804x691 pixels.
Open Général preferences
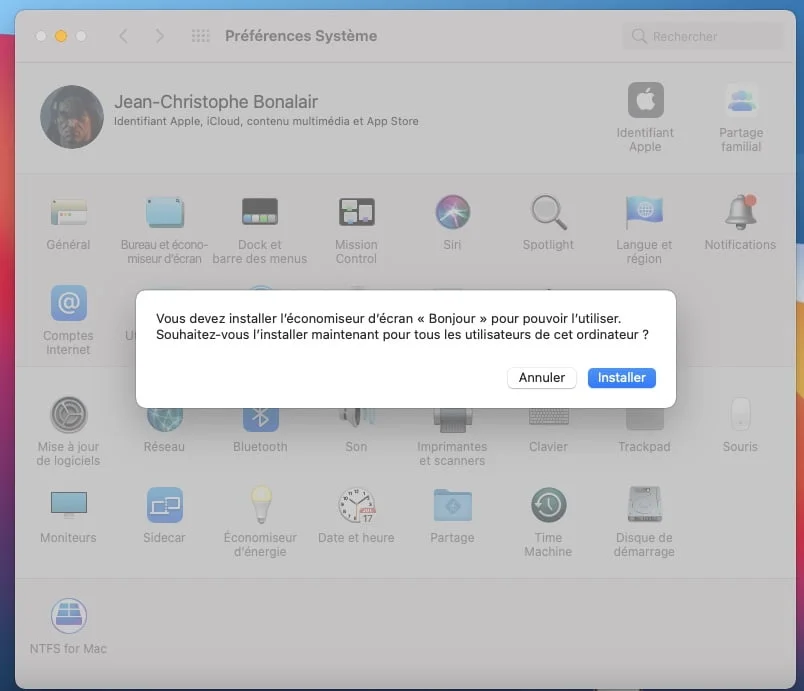click(68, 213)
